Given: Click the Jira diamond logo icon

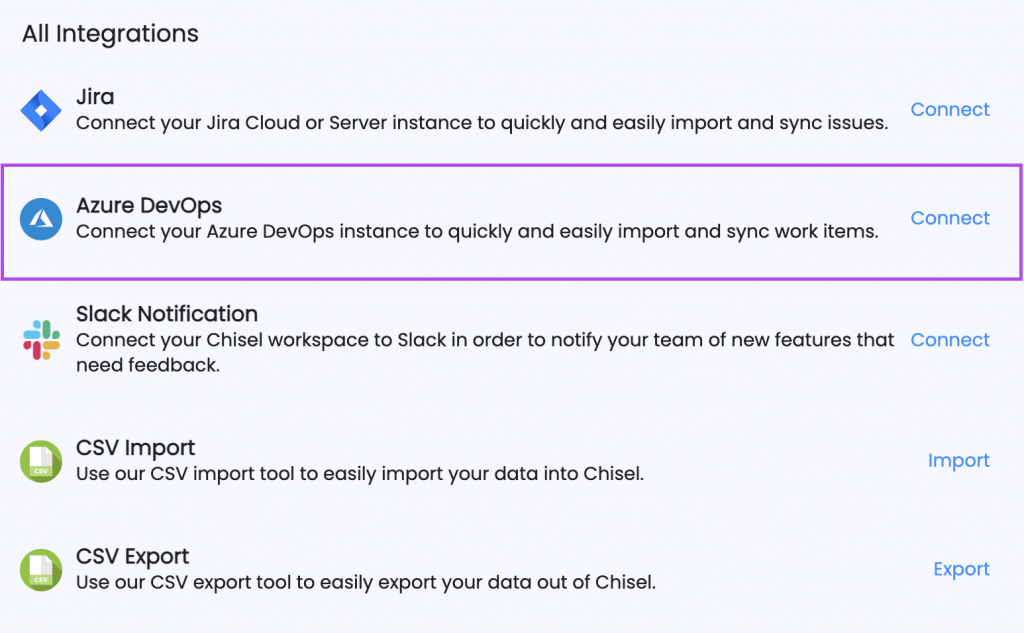Looking at the screenshot, I should click(x=41, y=110).
